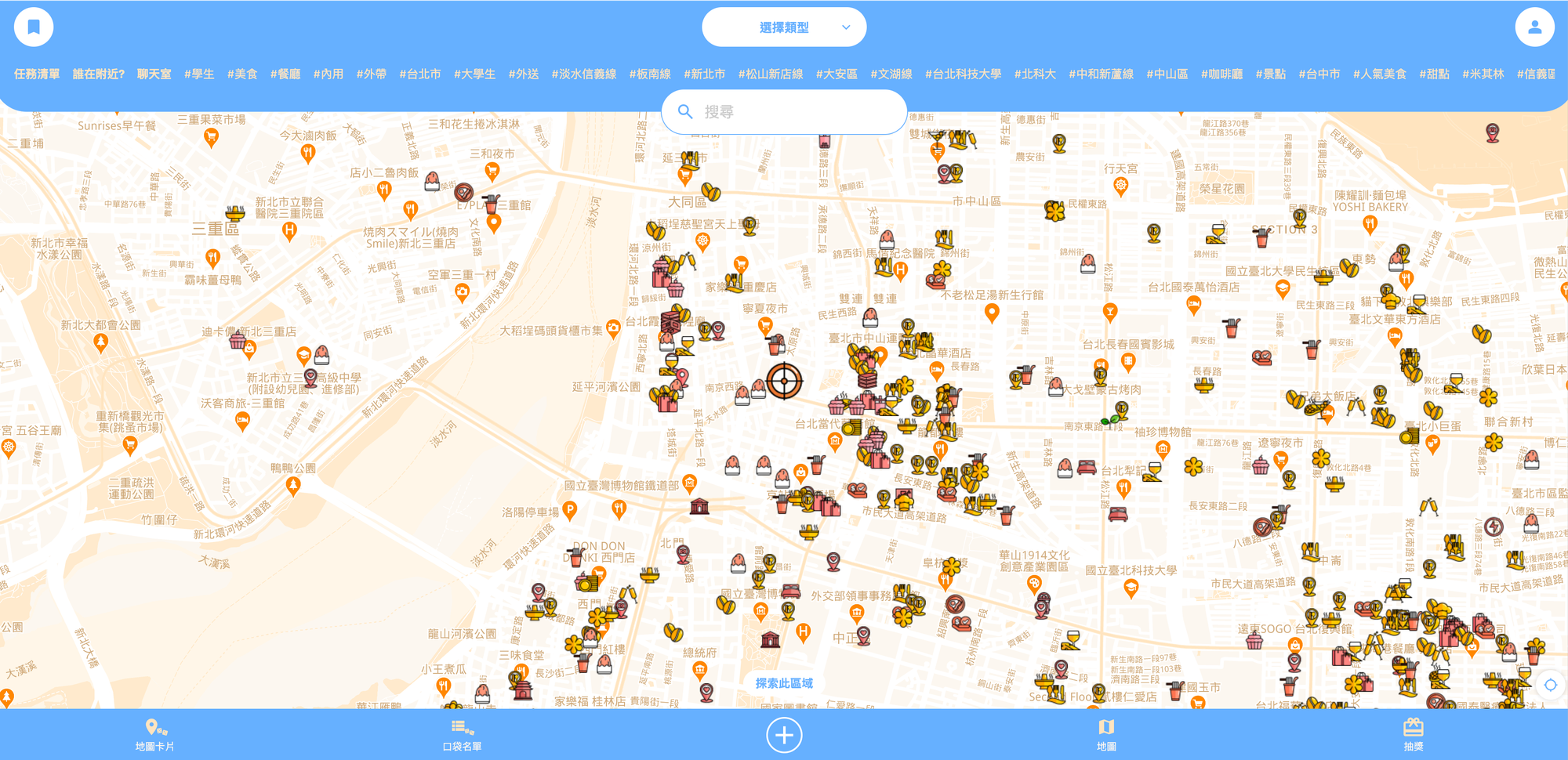This screenshot has width=1568, height=760.
Task: Select the #中和新蘆線 tag
Action: click(x=1102, y=74)
